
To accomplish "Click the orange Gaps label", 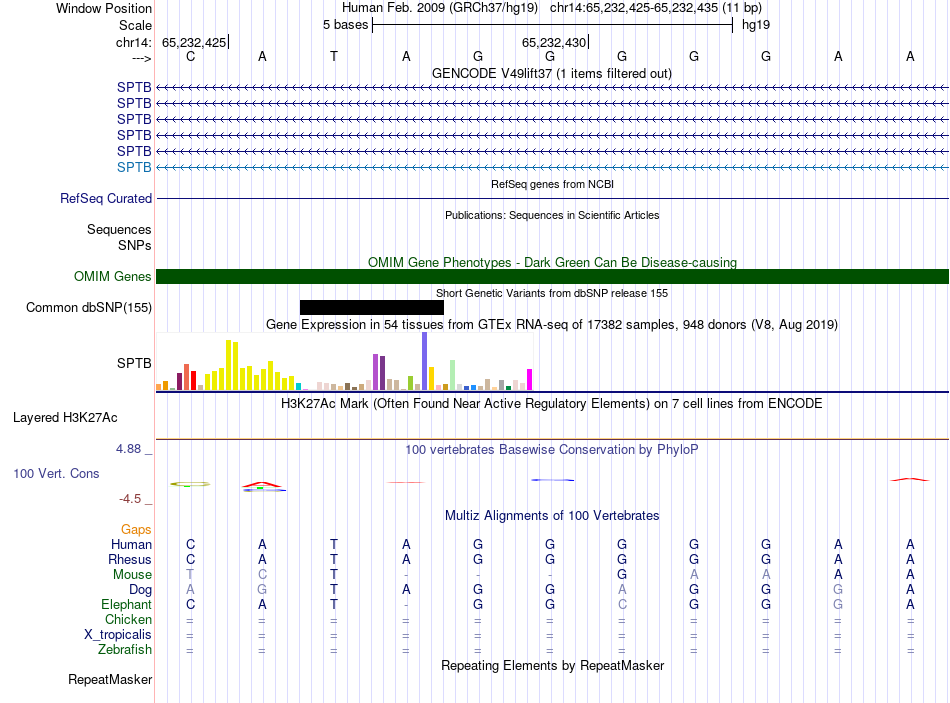I will pyautogui.click(x=136, y=530).
